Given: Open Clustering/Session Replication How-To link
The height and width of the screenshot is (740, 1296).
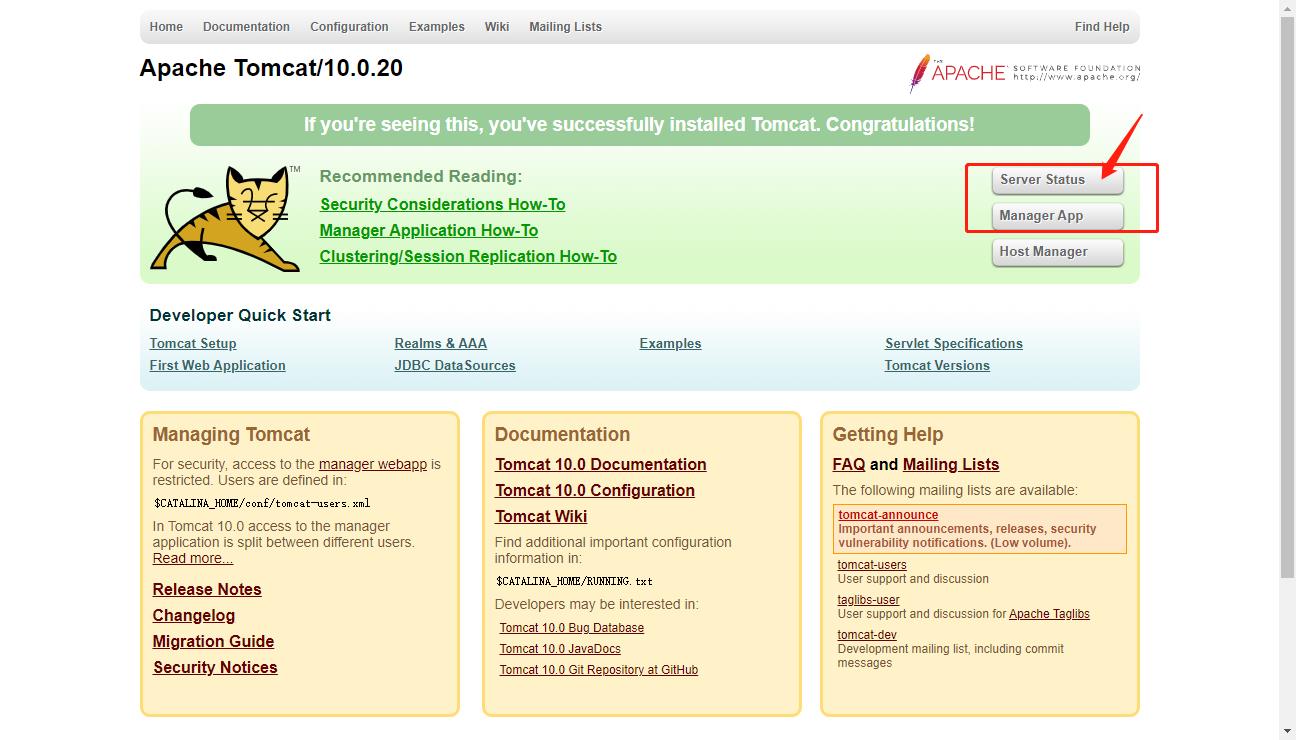Looking at the screenshot, I should pyautogui.click(x=468, y=256).
